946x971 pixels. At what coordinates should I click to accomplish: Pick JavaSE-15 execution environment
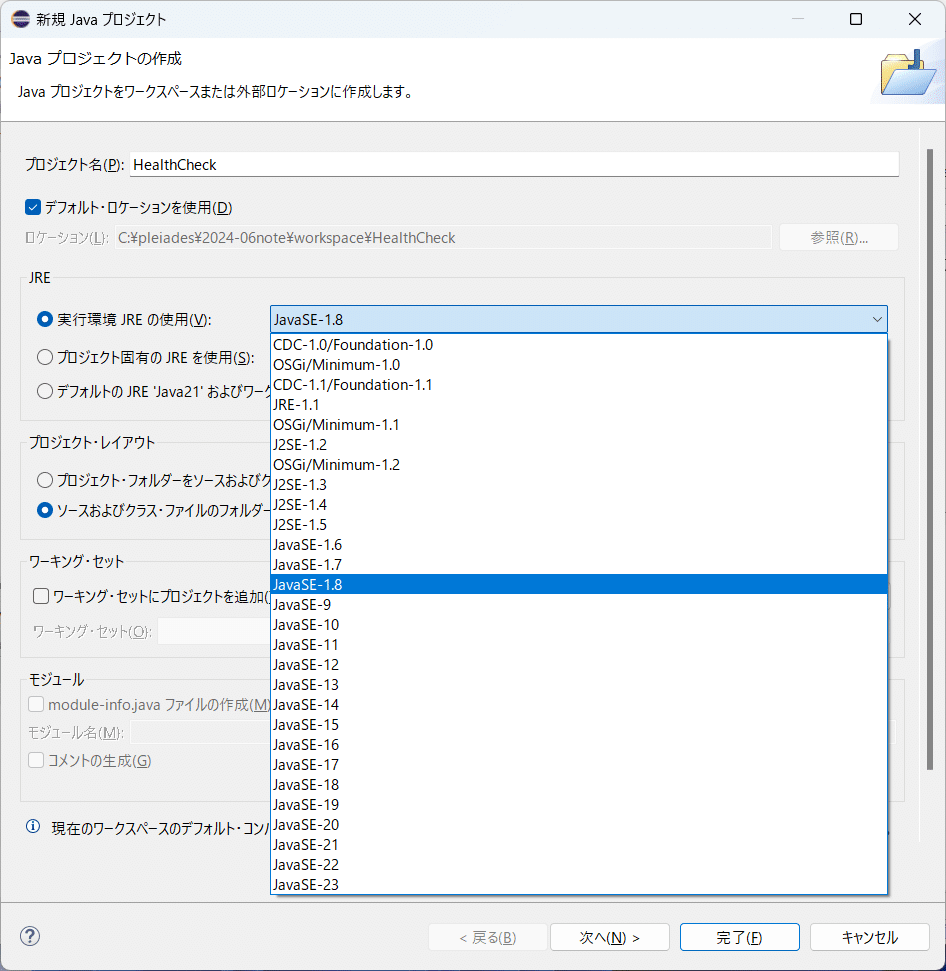578,725
